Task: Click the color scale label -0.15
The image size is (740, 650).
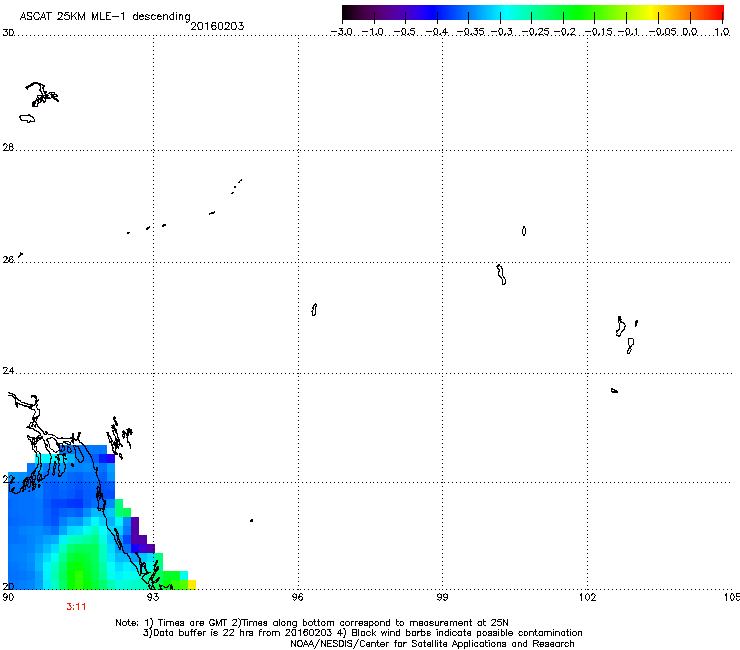Action: point(598,32)
